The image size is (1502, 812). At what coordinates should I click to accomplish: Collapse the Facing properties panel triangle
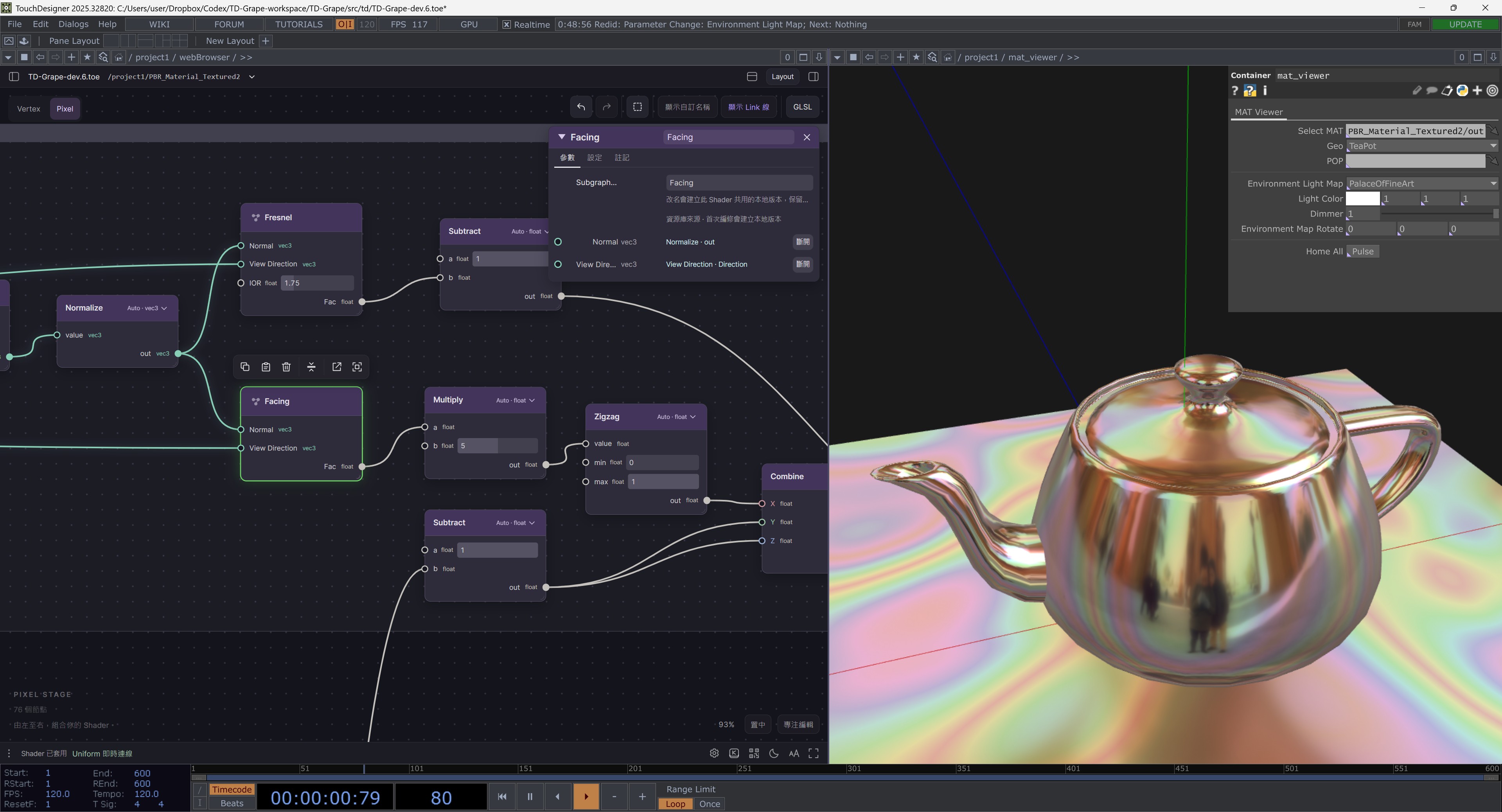point(562,137)
